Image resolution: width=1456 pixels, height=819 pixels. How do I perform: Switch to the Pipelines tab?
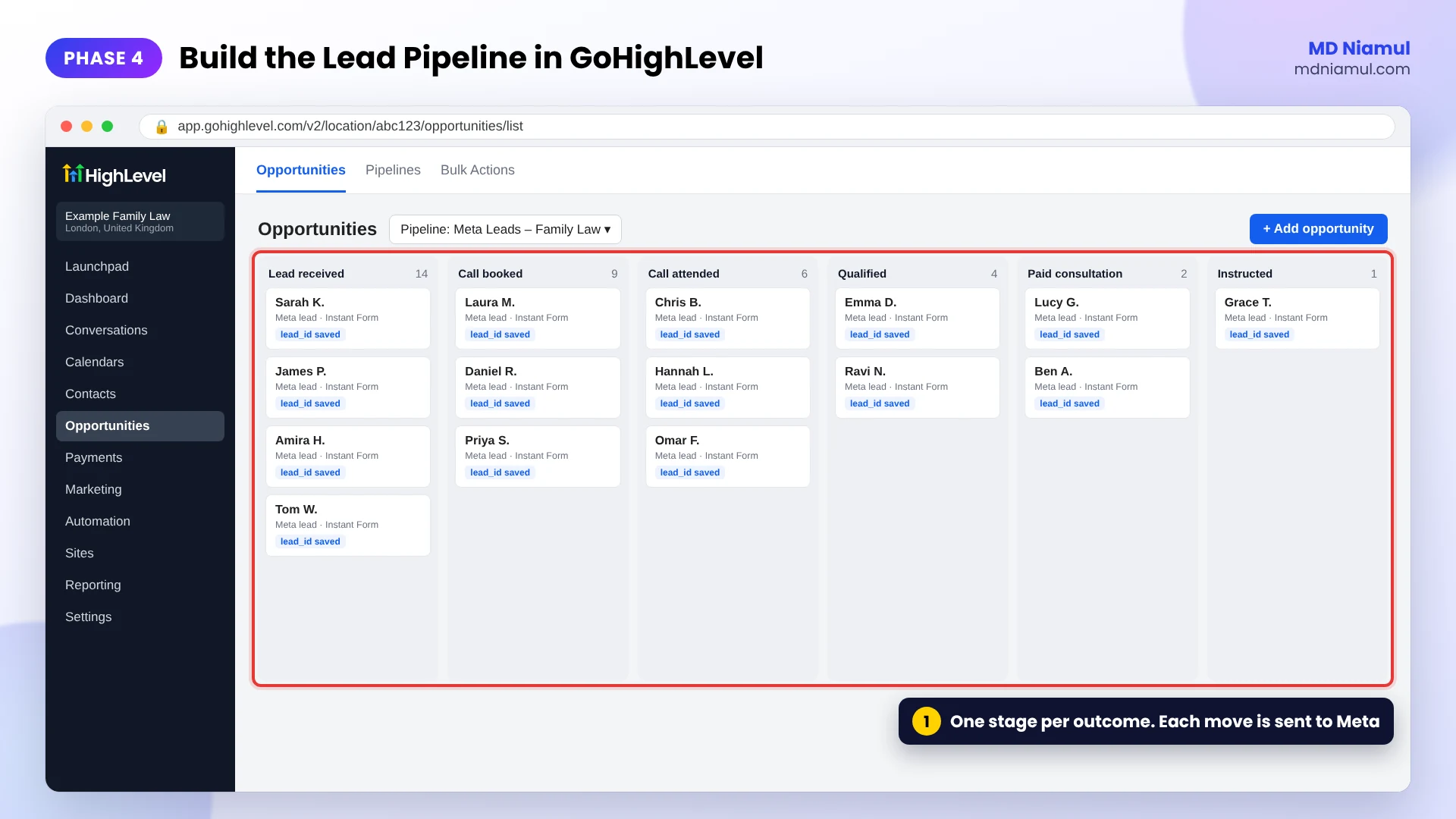393,170
